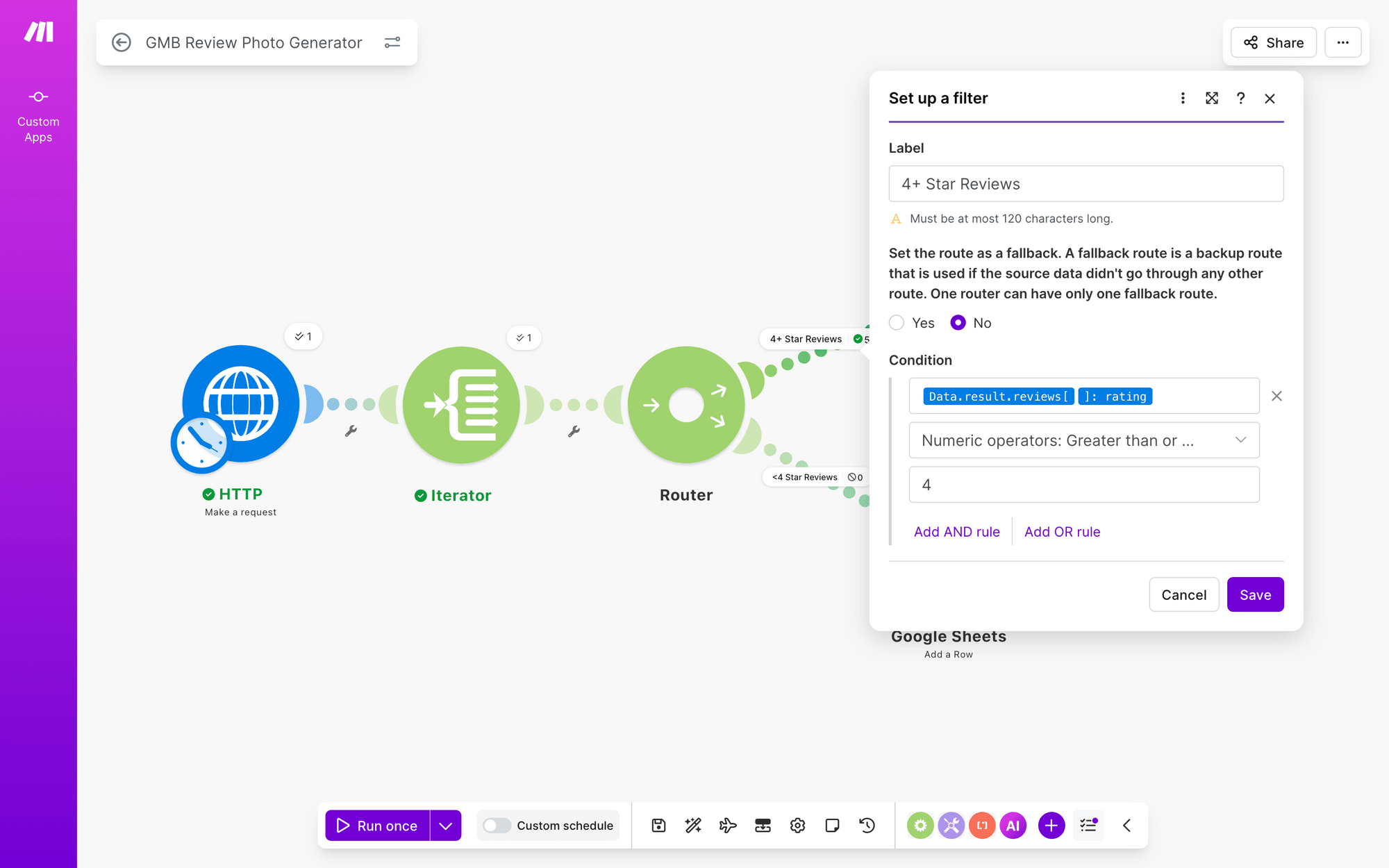Select Yes for fallback route
This screenshot has height=868, width=1389.
pyautogui.click(x=897, y=322)
